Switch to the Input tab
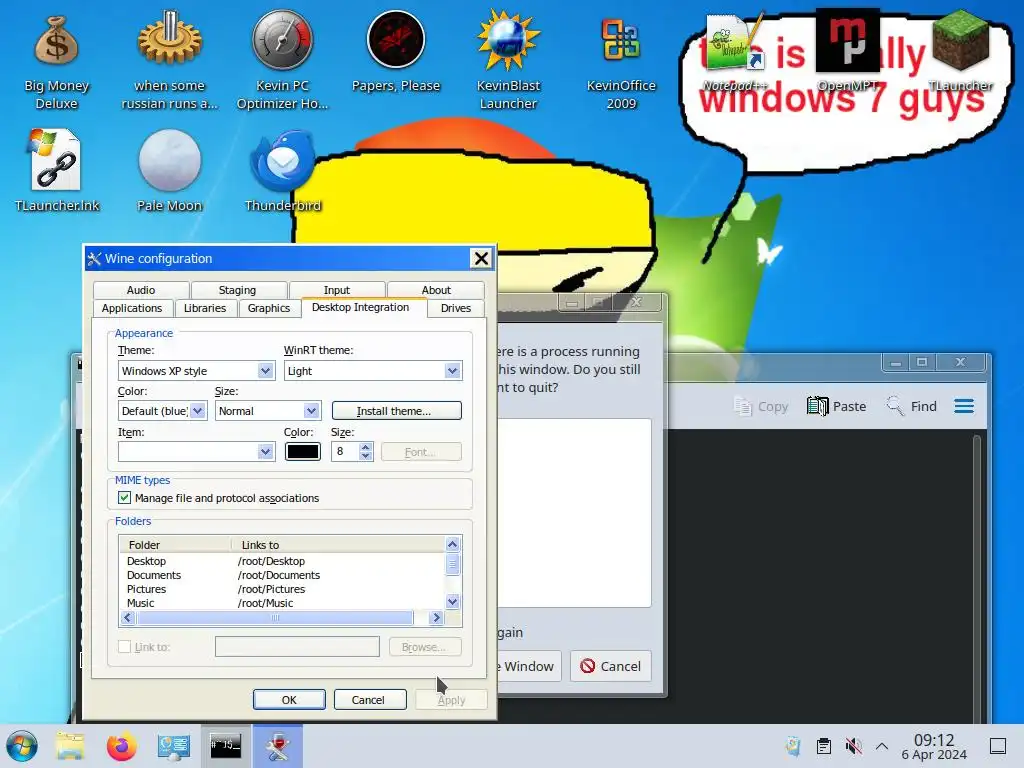Image resolution: width=1024 pixels, height=768 pixels. click(336, 290)
